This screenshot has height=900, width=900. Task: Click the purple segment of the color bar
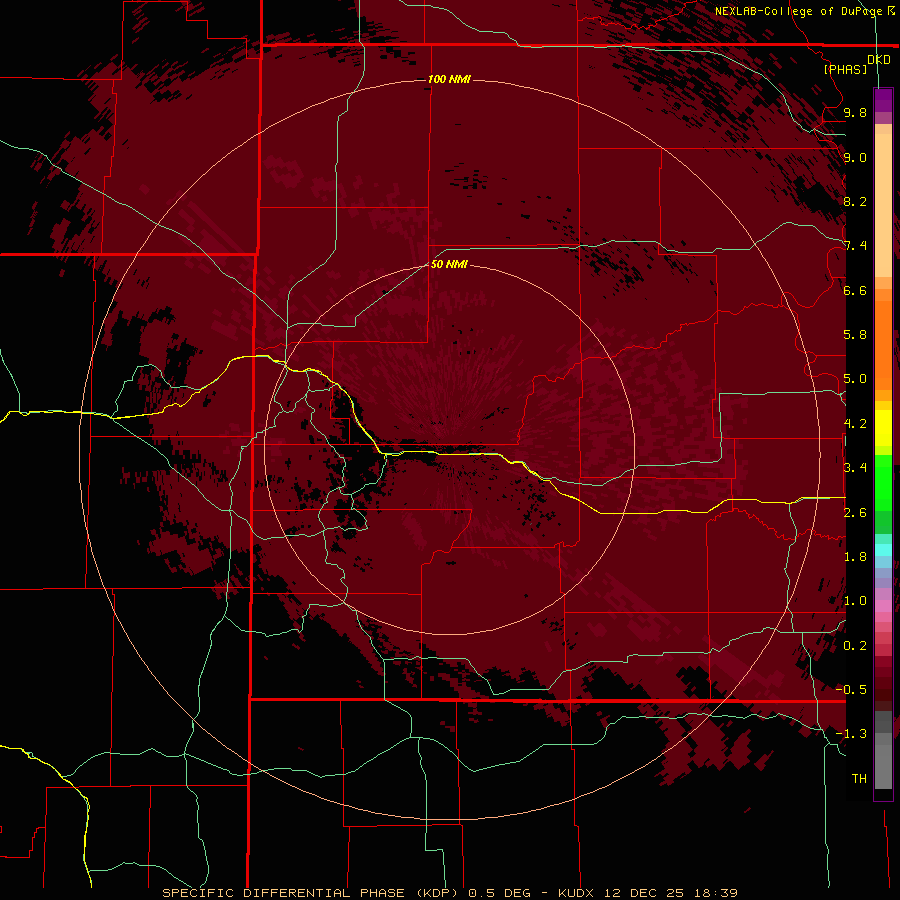pos(883,100)
